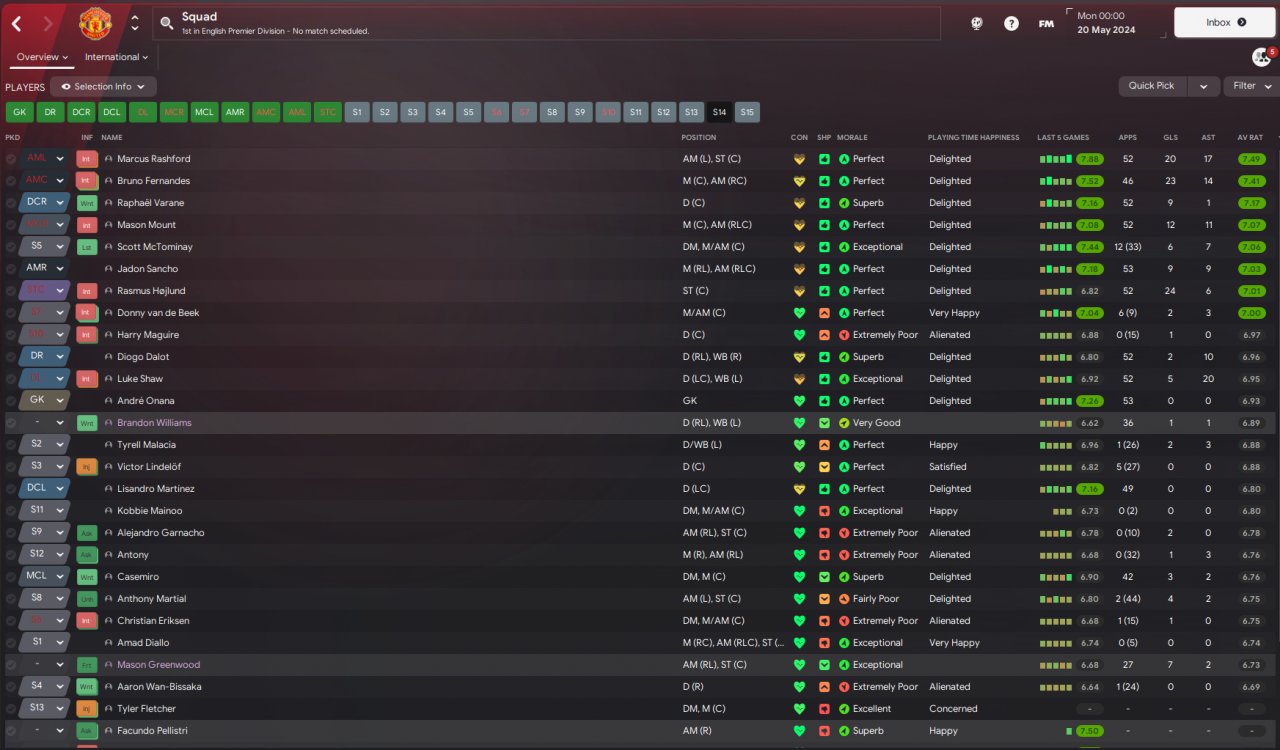Tick selection circle beside Brandon Williams
The image size is (1280, 750).
click(11, 423)
